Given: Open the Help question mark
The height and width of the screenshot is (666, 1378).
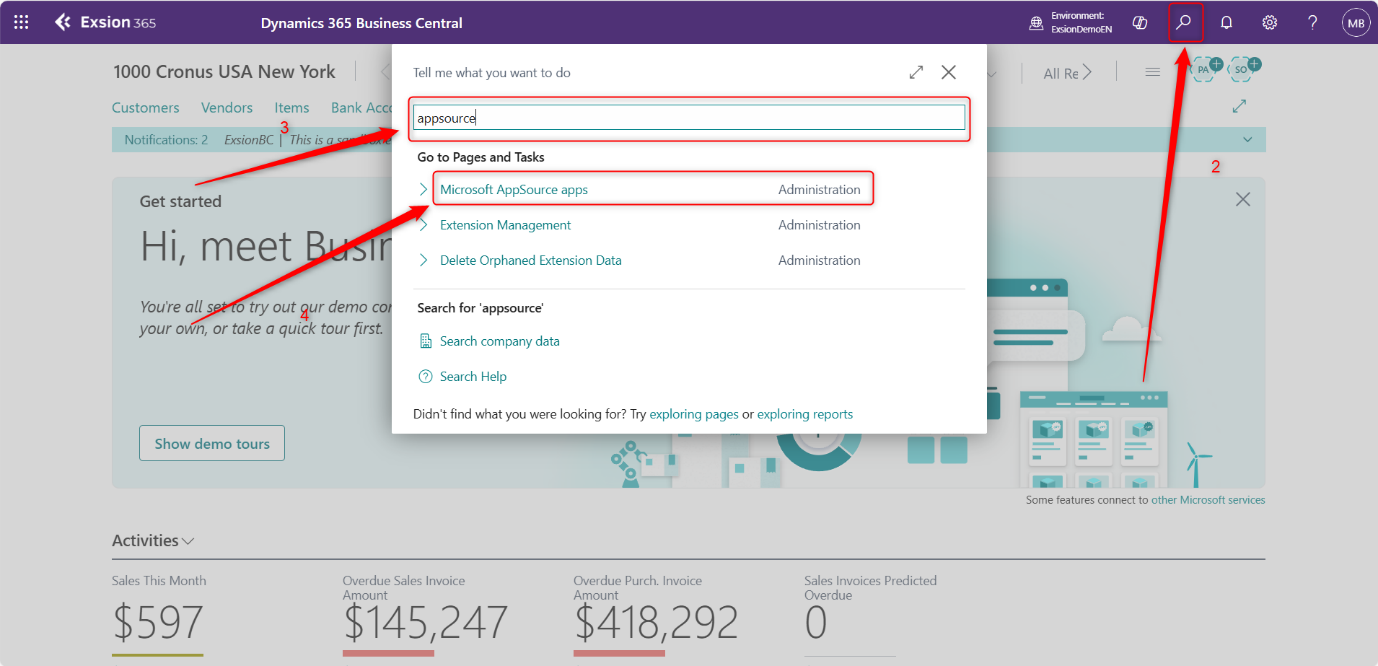Looking at the screenshot, I should tap(1313, 22).
